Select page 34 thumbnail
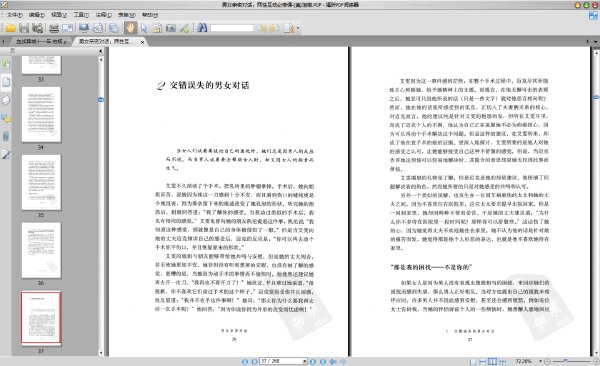The width and height of the screenshot is (600, 366). coord(41,114)
